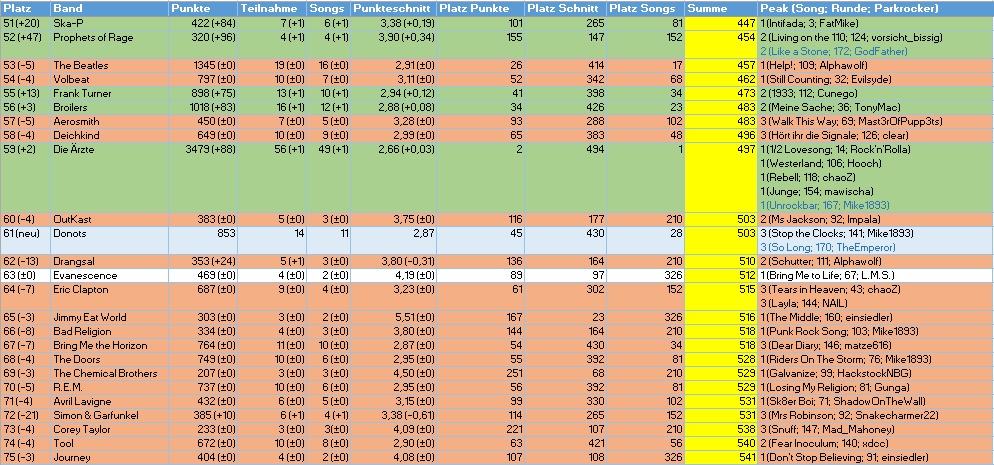
Task: Click the points cell '1345 (±0)'
Action: 203,65
